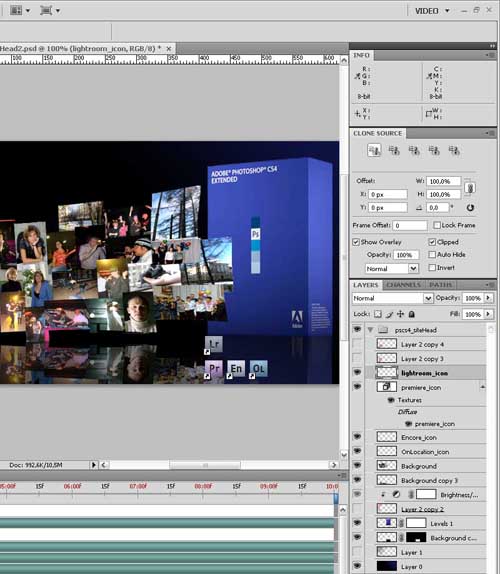This screenshot has width=500, height=574.
Task: Open the Clone Source panel options menu
Action: [490, 133]
